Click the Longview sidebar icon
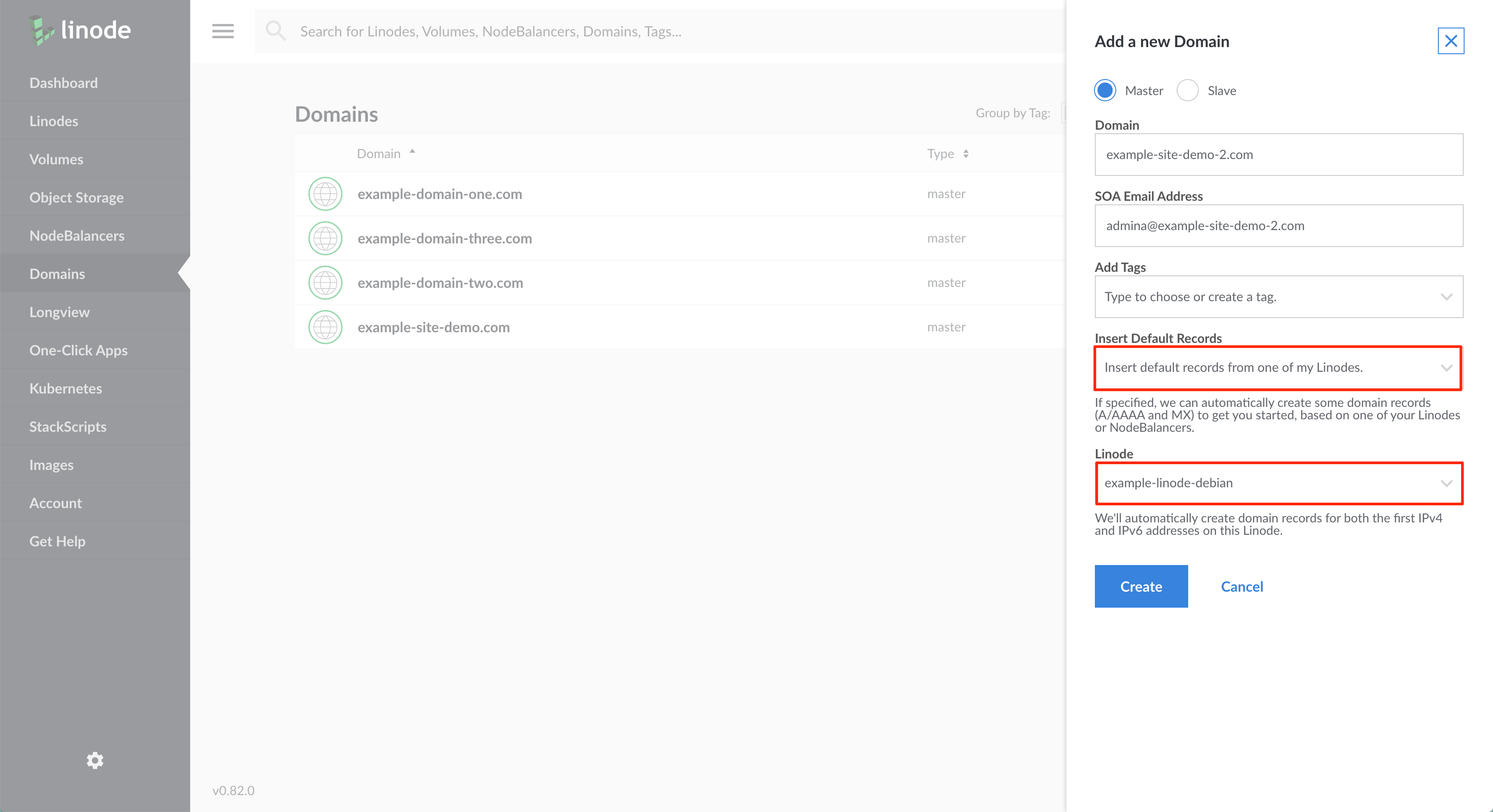 pos(60,312)
